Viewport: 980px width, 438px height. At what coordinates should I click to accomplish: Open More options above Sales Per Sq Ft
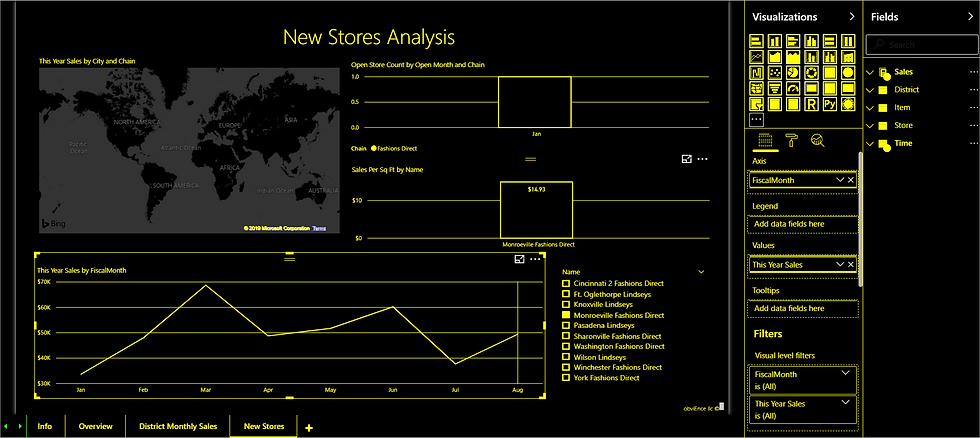[702, 159]
